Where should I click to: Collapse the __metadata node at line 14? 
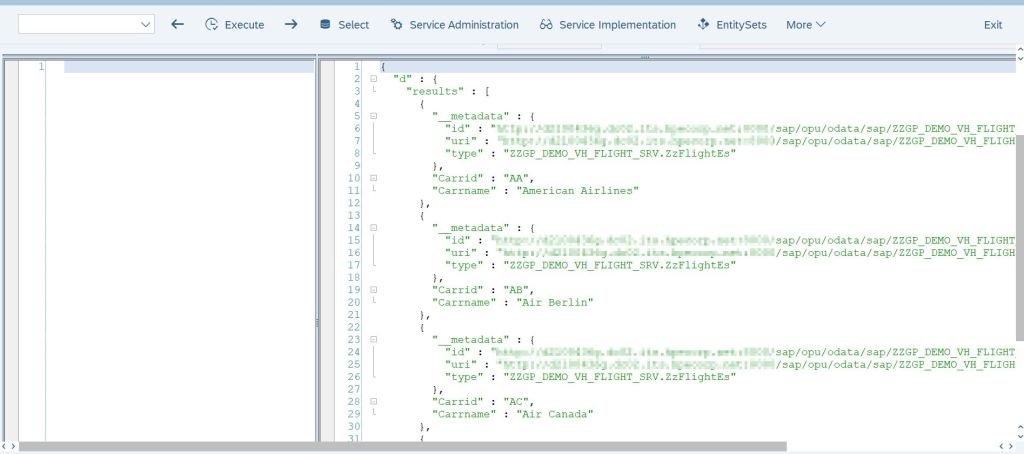pyautogui.click(x=374, y=227)
